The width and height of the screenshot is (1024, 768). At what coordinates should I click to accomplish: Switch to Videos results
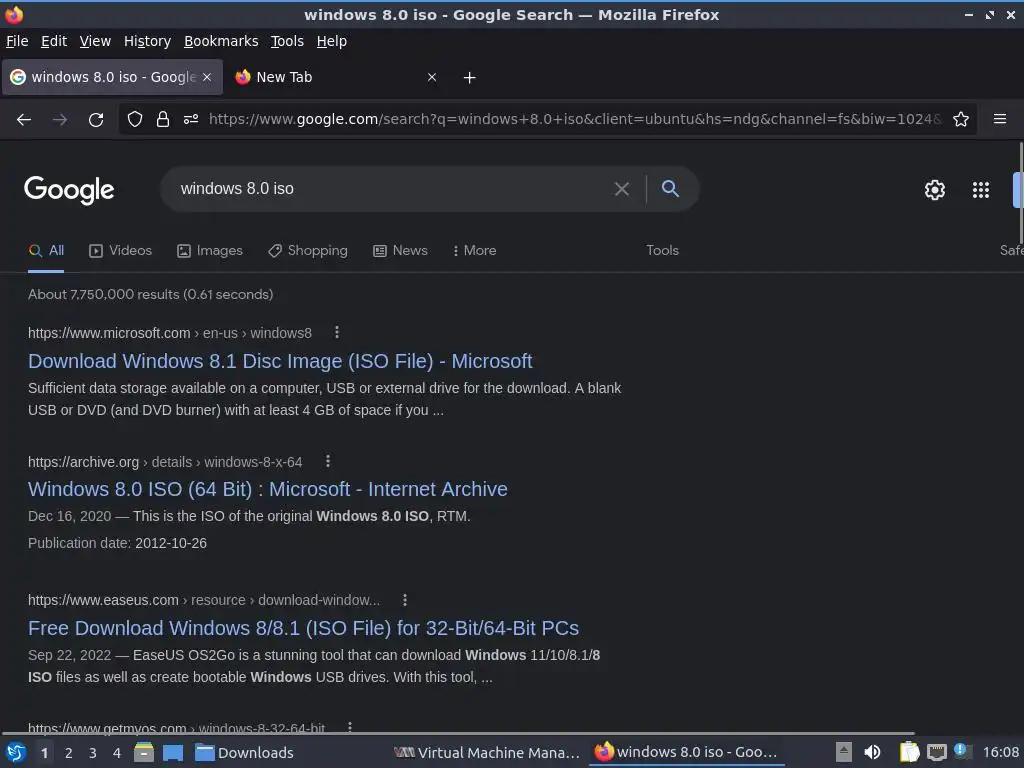[x=121, y=251]
